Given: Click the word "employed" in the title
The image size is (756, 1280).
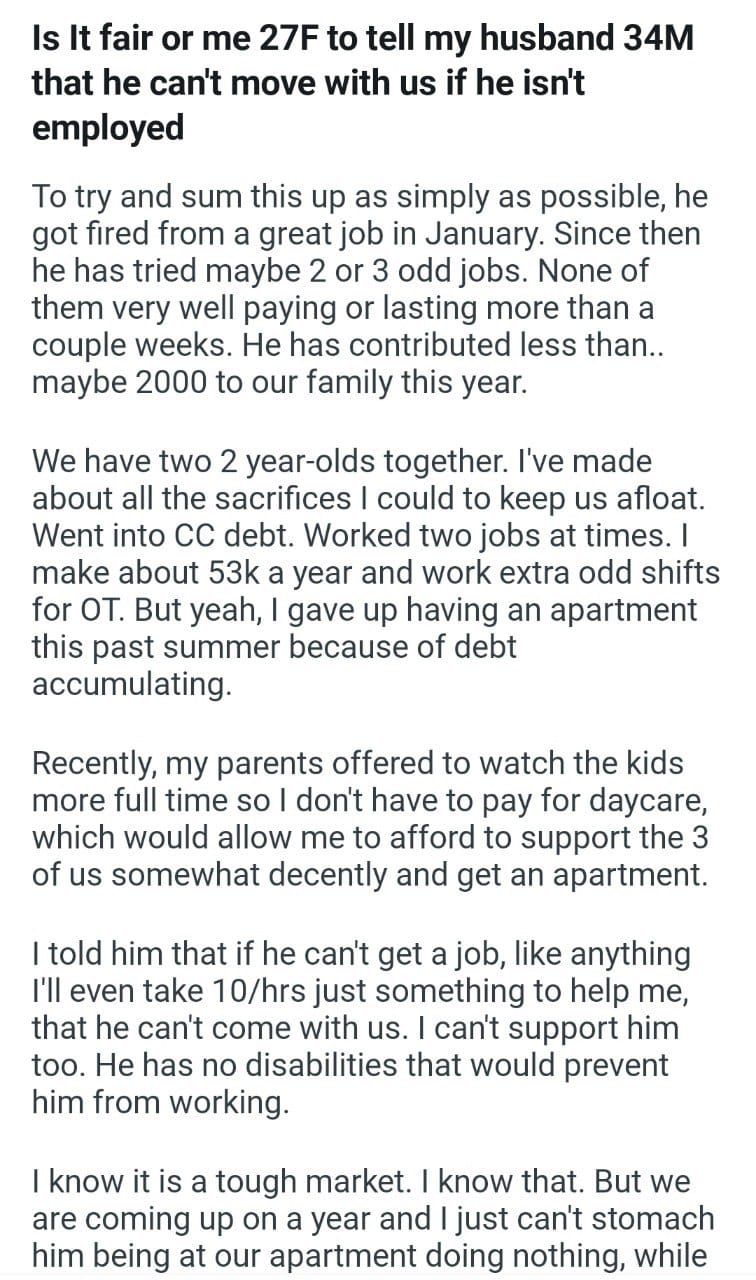Looking at the screenshot, I should coord(109,128).
